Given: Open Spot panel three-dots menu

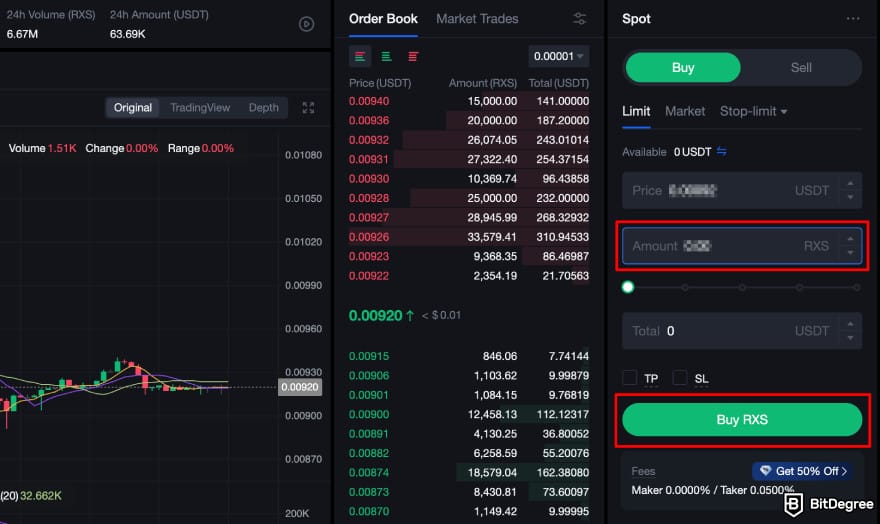Looking at the screenshot, I should point(852,19).
